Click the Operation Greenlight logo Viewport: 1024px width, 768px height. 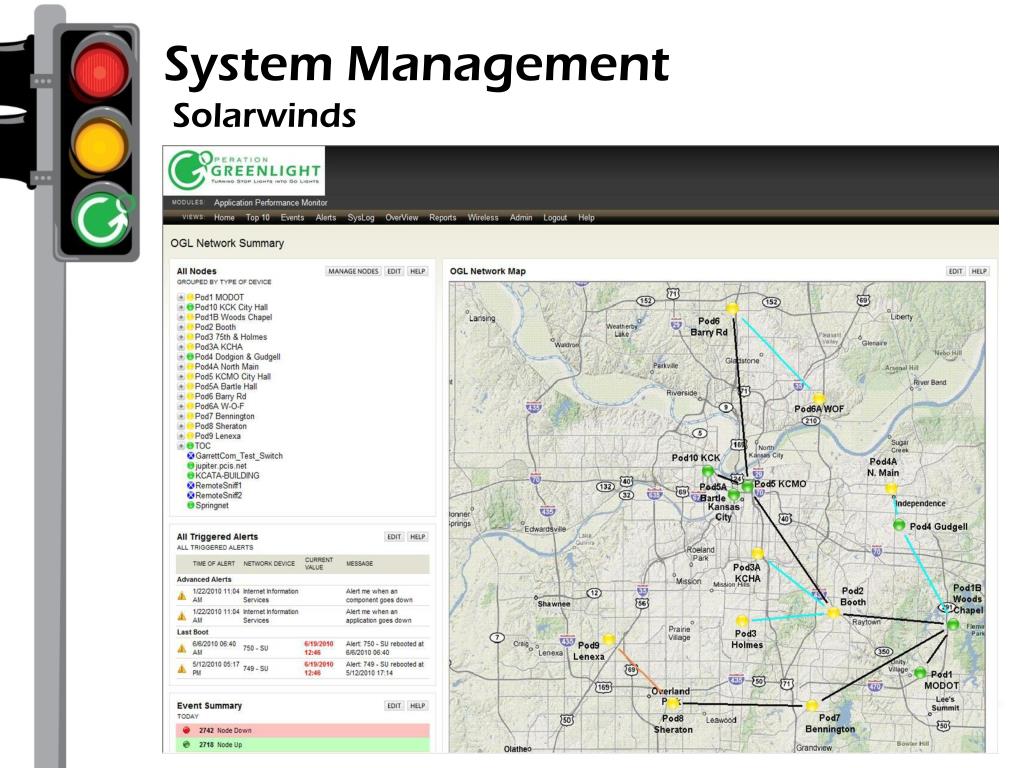(x=244, y=170)
